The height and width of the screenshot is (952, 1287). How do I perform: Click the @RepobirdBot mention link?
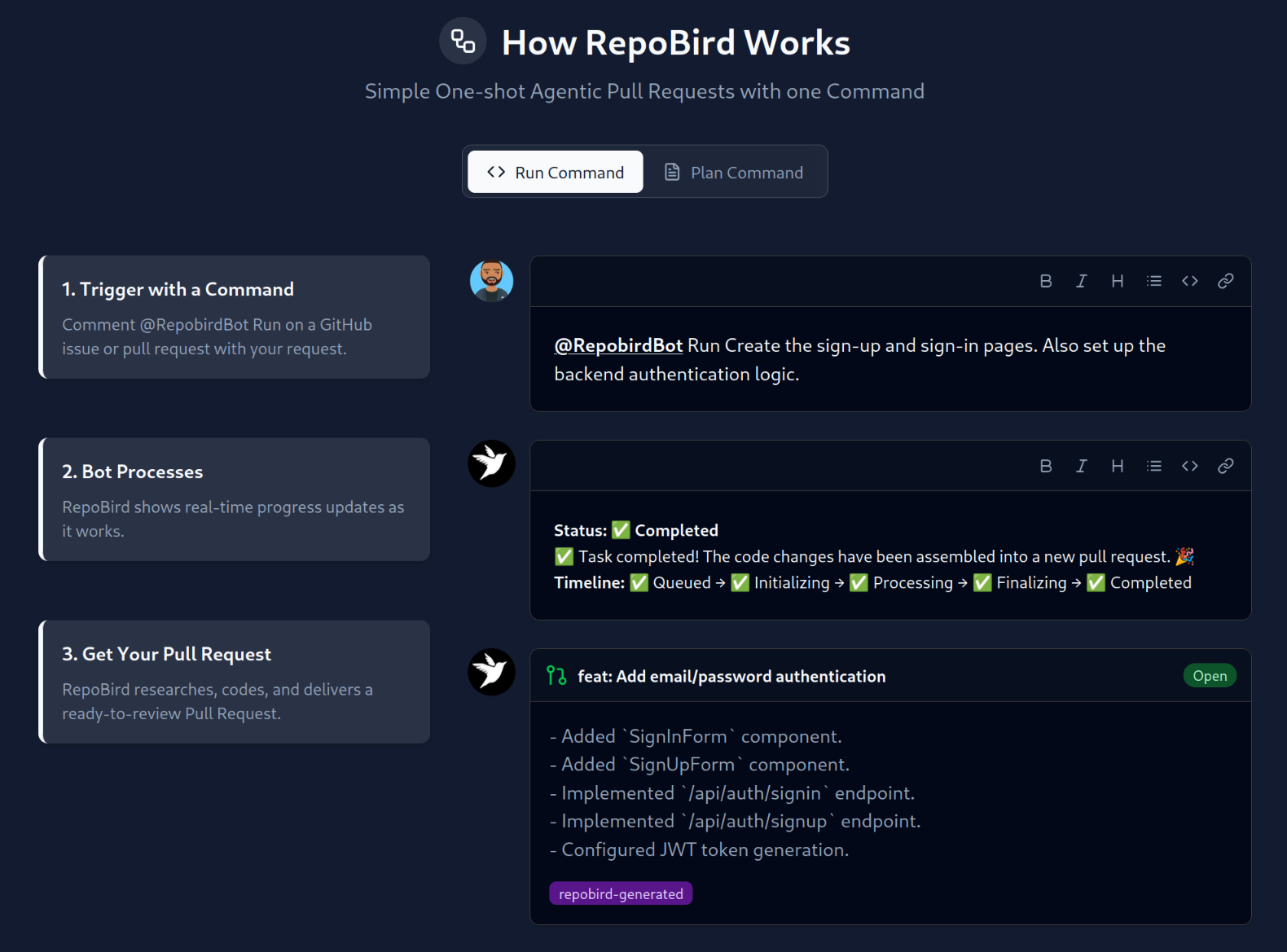coord(618,345)
